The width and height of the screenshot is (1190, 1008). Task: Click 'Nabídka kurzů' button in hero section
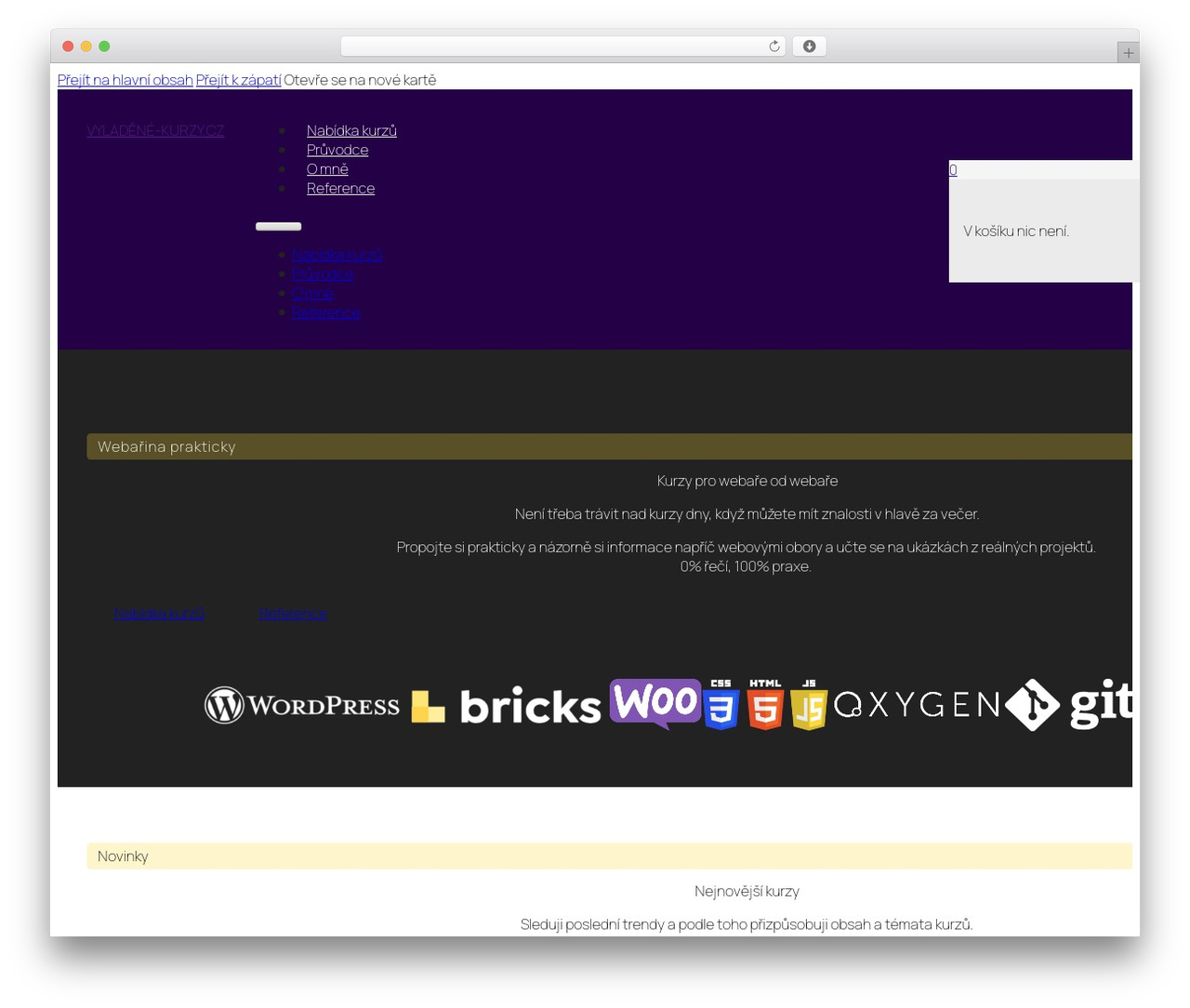[x=159, y=614]
